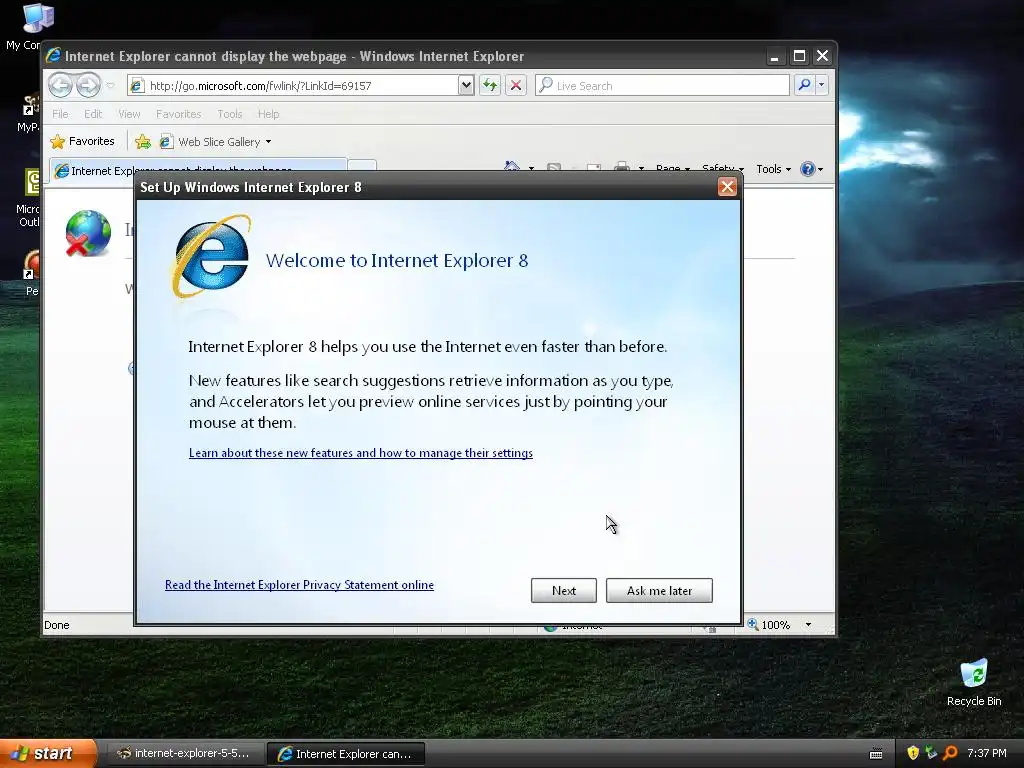
Task: Click the keyboard icon in taskbar
Action: click(876, 754)
